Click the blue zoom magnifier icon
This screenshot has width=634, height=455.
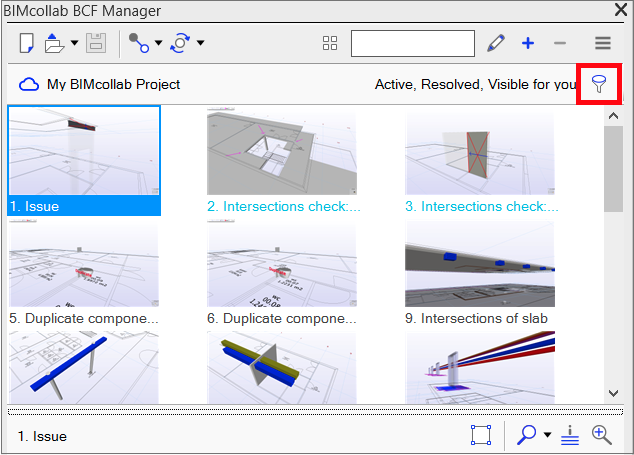click(x=526, y=435)
